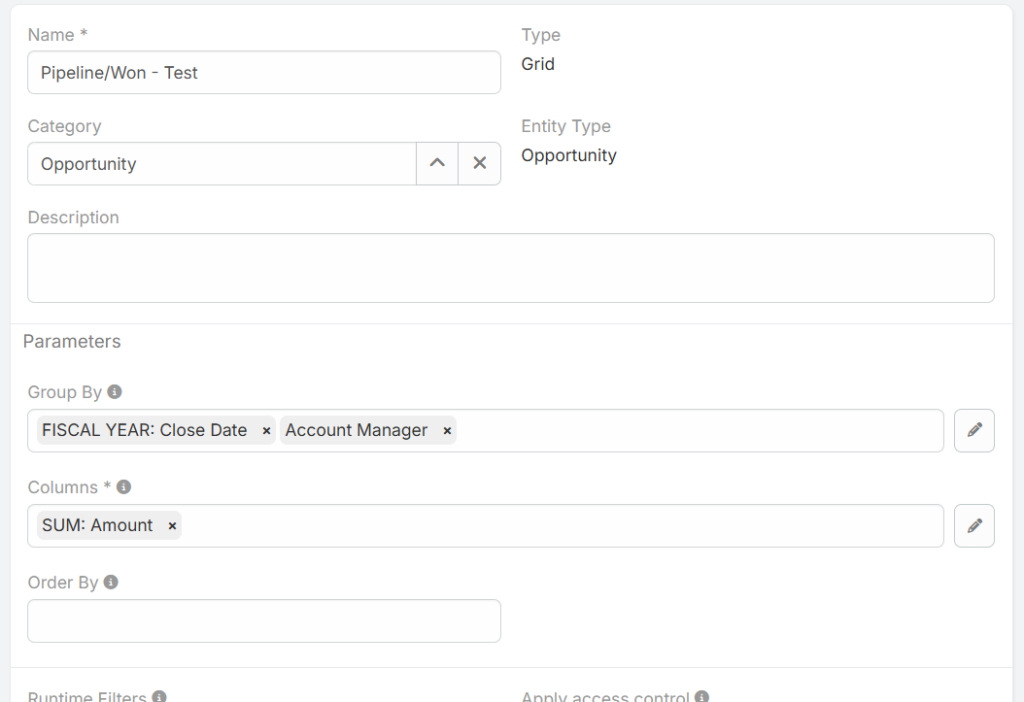Image resolution: width=1024 pixels, height=702 pixels.
Task: Remove the Account Manager group tag
Action: point(447,431)
